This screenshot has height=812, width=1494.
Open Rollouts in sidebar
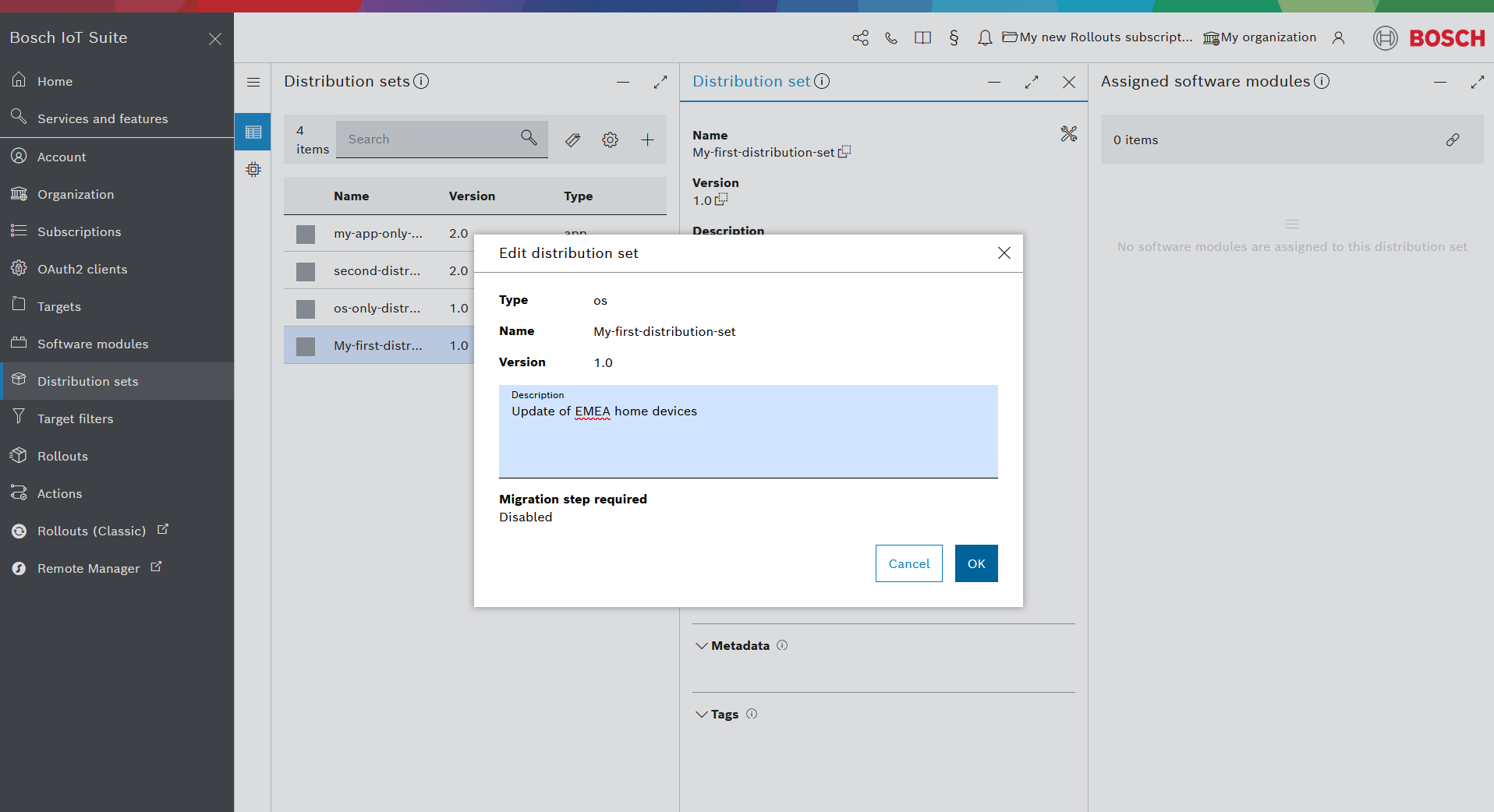point(117,456)
